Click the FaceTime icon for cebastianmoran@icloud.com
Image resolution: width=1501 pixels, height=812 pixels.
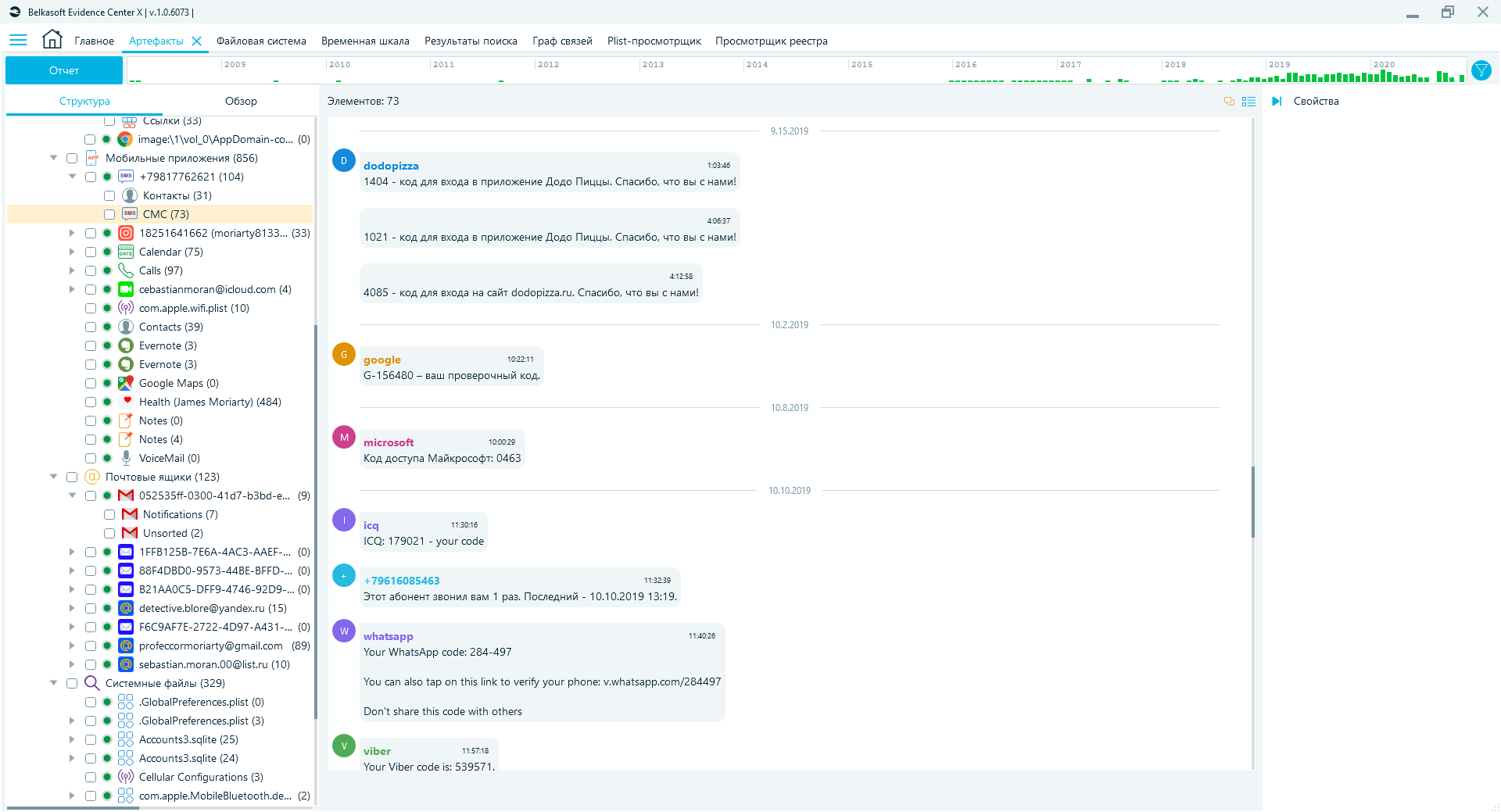point(126,289)
